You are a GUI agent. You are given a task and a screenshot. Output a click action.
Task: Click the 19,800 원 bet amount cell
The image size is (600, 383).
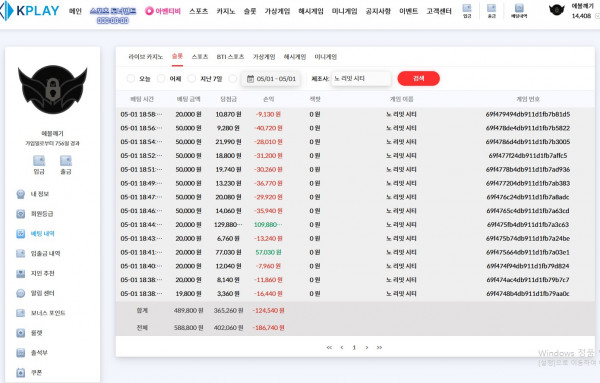tap(188, 293)
